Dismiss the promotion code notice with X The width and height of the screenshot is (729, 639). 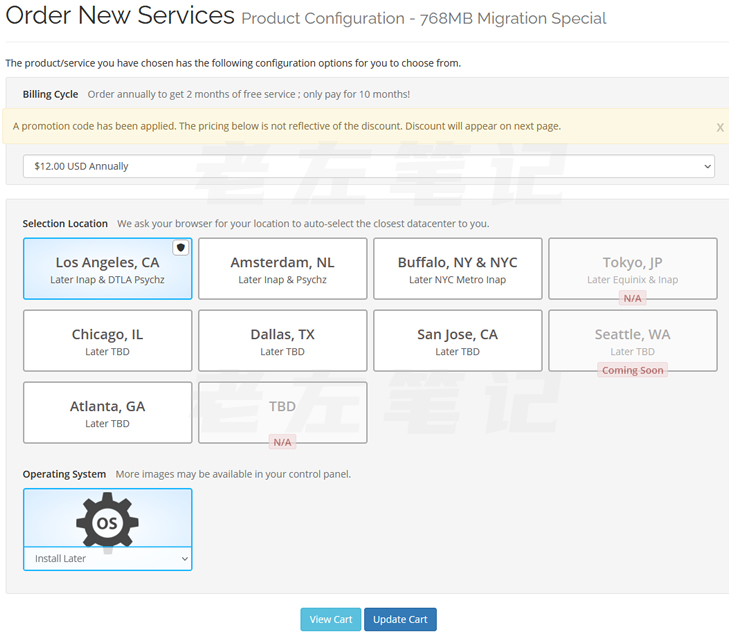tap(720, 127)
